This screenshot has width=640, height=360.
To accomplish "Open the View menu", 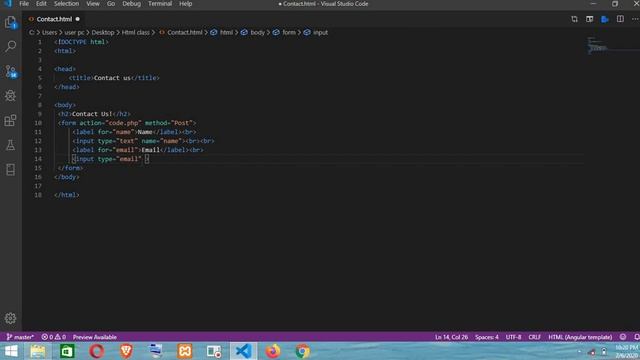I will click(93, 4).
